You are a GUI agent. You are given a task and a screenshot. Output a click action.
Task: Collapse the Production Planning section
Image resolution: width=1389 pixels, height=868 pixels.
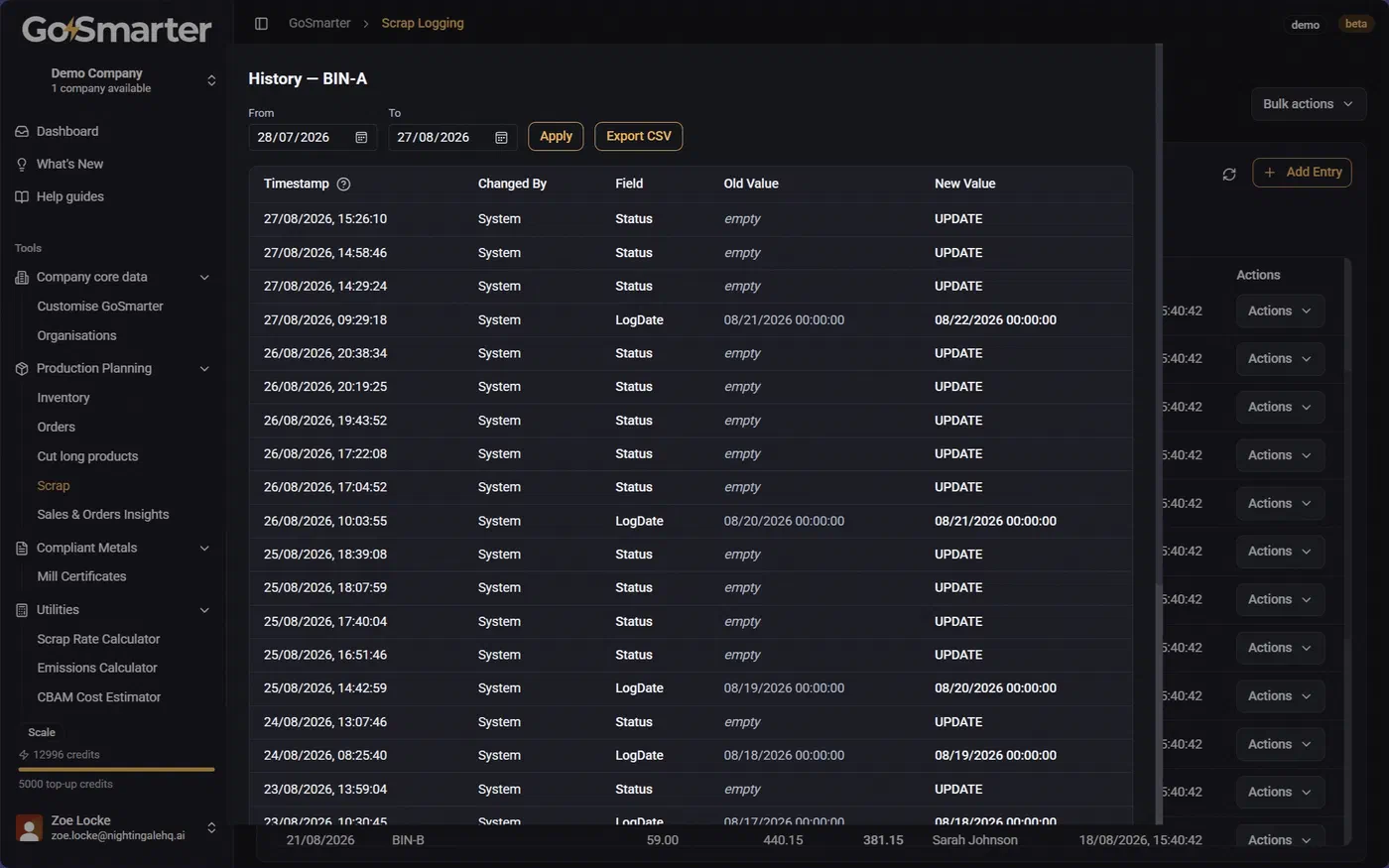click(x=204, y=368)
